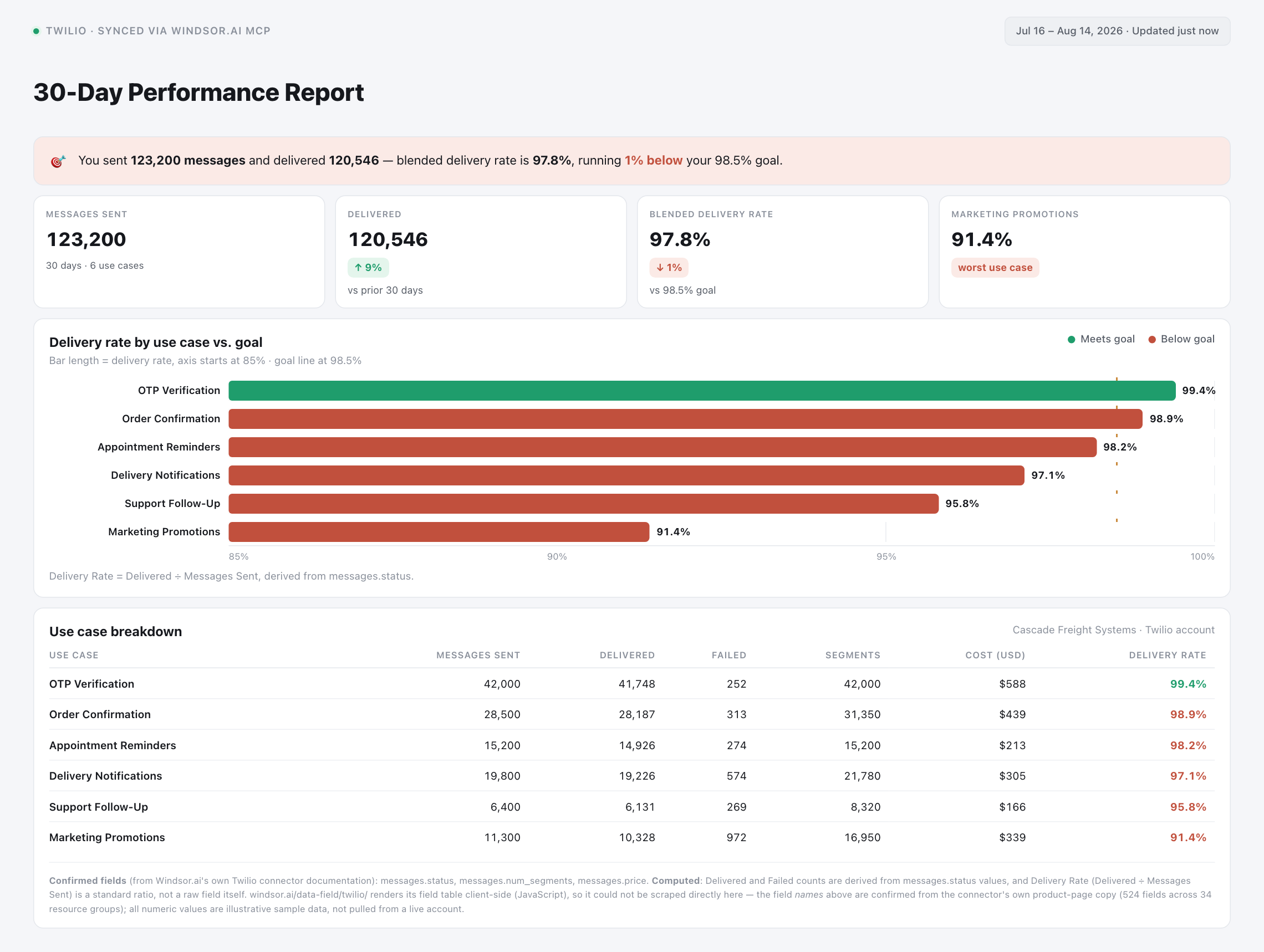This screenshot has height=952, width=1264.
Task: Select the Delivery Notifications table row name
Action: point(106,776)
